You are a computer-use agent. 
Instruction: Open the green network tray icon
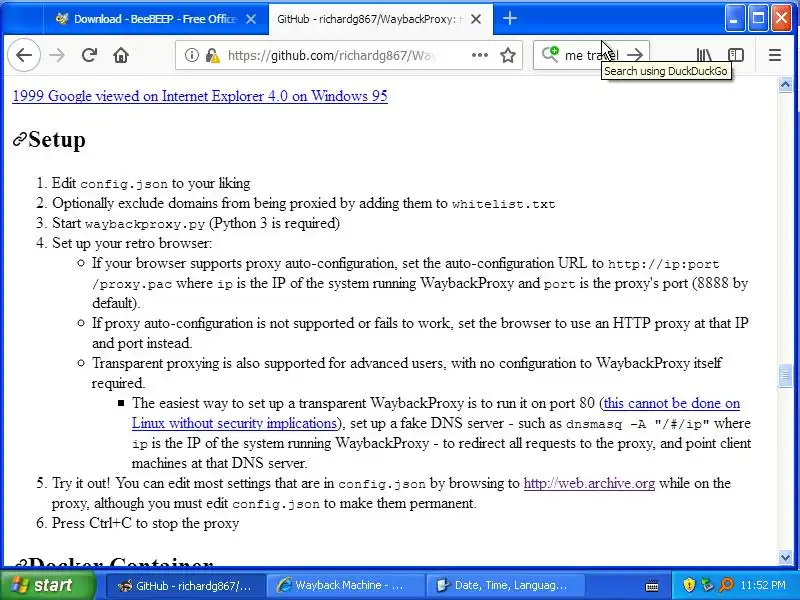(707, 585)
